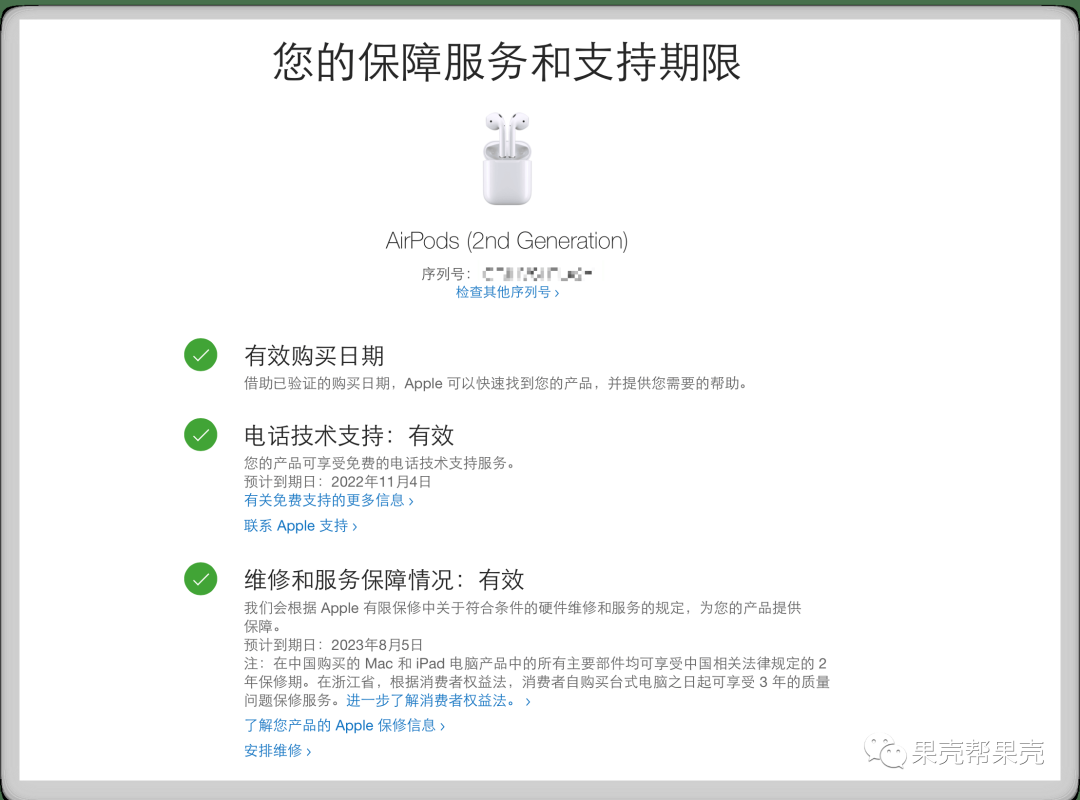Click the note starting 注：在中国购买的 Mac
Image resolution: width=1080 pixels, height=800 pixels.
(537, 682)
